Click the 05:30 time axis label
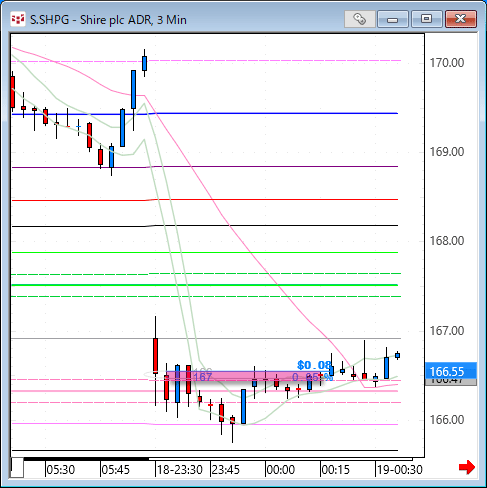 tap(60, 470)
